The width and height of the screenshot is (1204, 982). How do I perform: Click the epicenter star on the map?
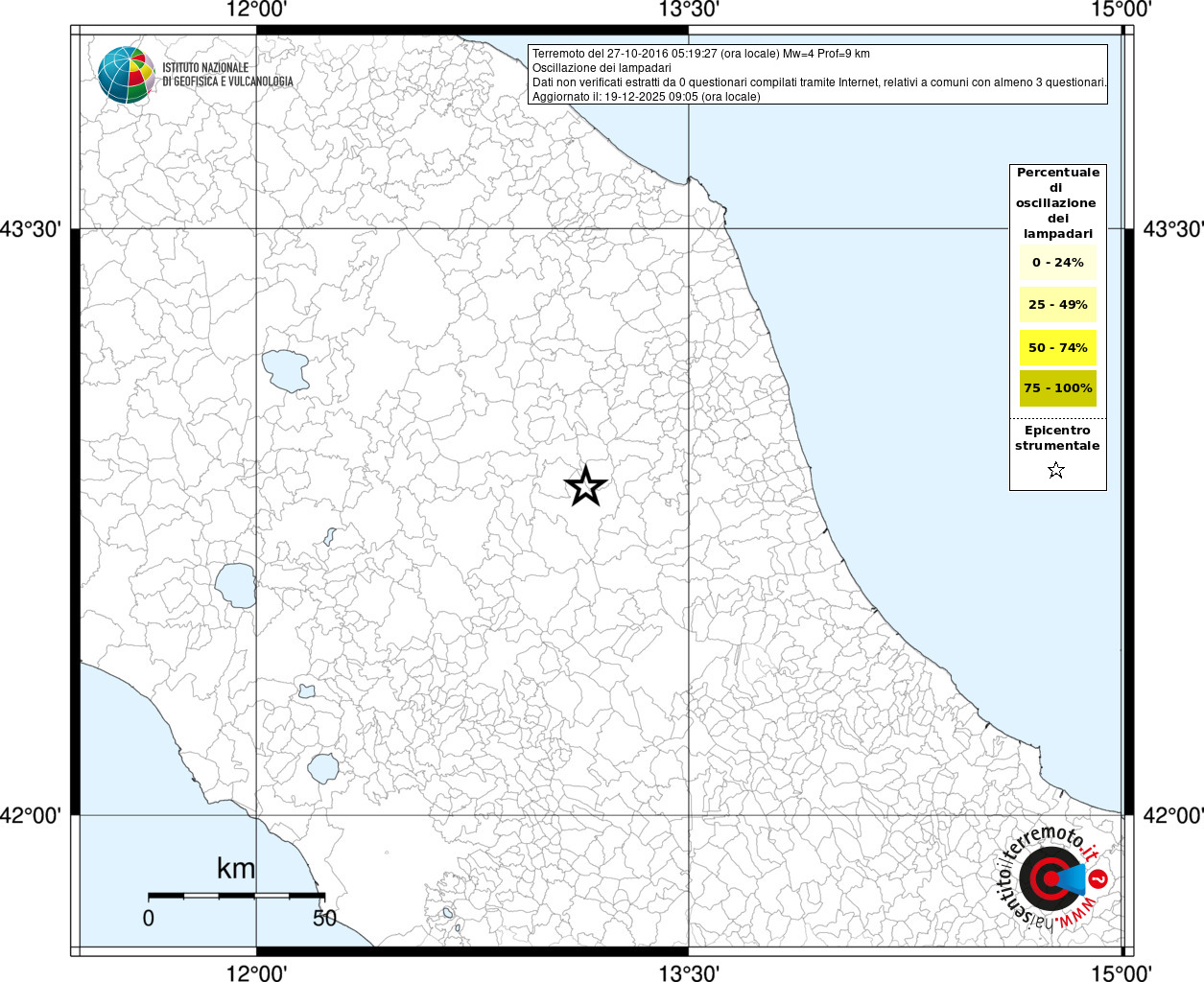click(x=585, y=486)
